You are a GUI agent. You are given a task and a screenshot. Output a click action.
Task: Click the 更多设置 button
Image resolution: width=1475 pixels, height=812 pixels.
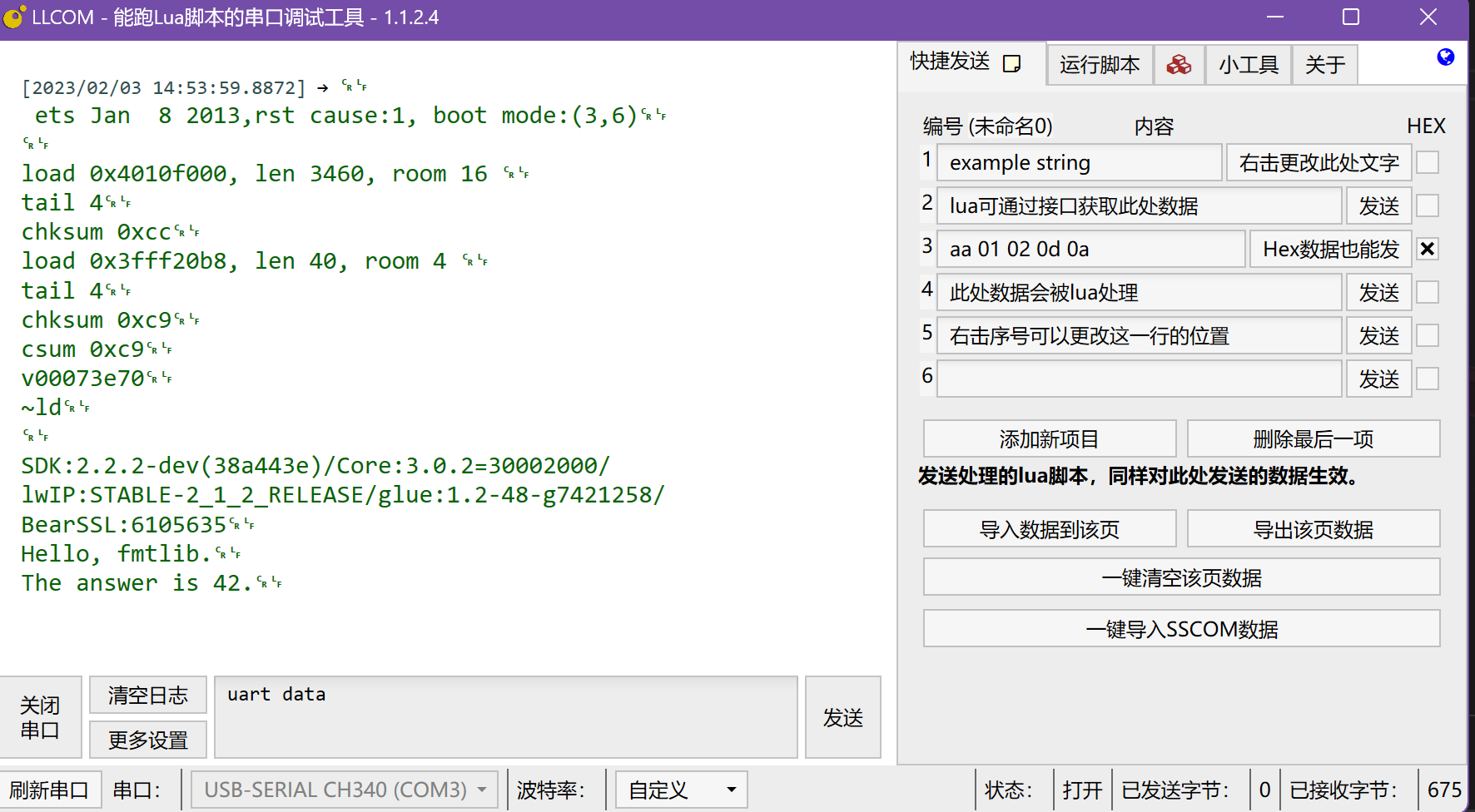click(x=148, y=740)
